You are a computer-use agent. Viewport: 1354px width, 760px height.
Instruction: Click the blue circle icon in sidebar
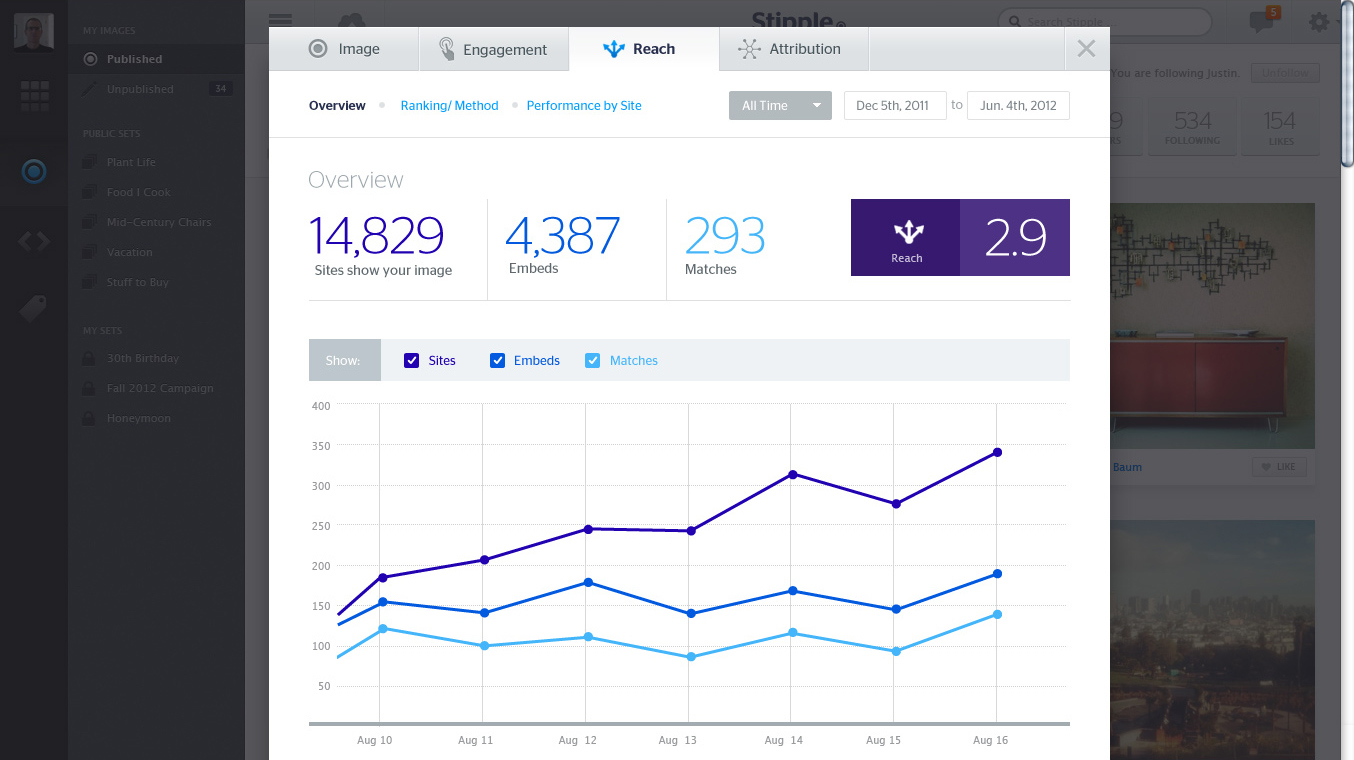[34, 172]
